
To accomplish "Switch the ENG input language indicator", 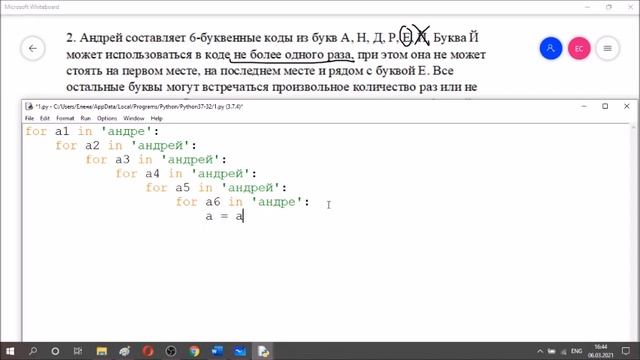I will 576,351.
